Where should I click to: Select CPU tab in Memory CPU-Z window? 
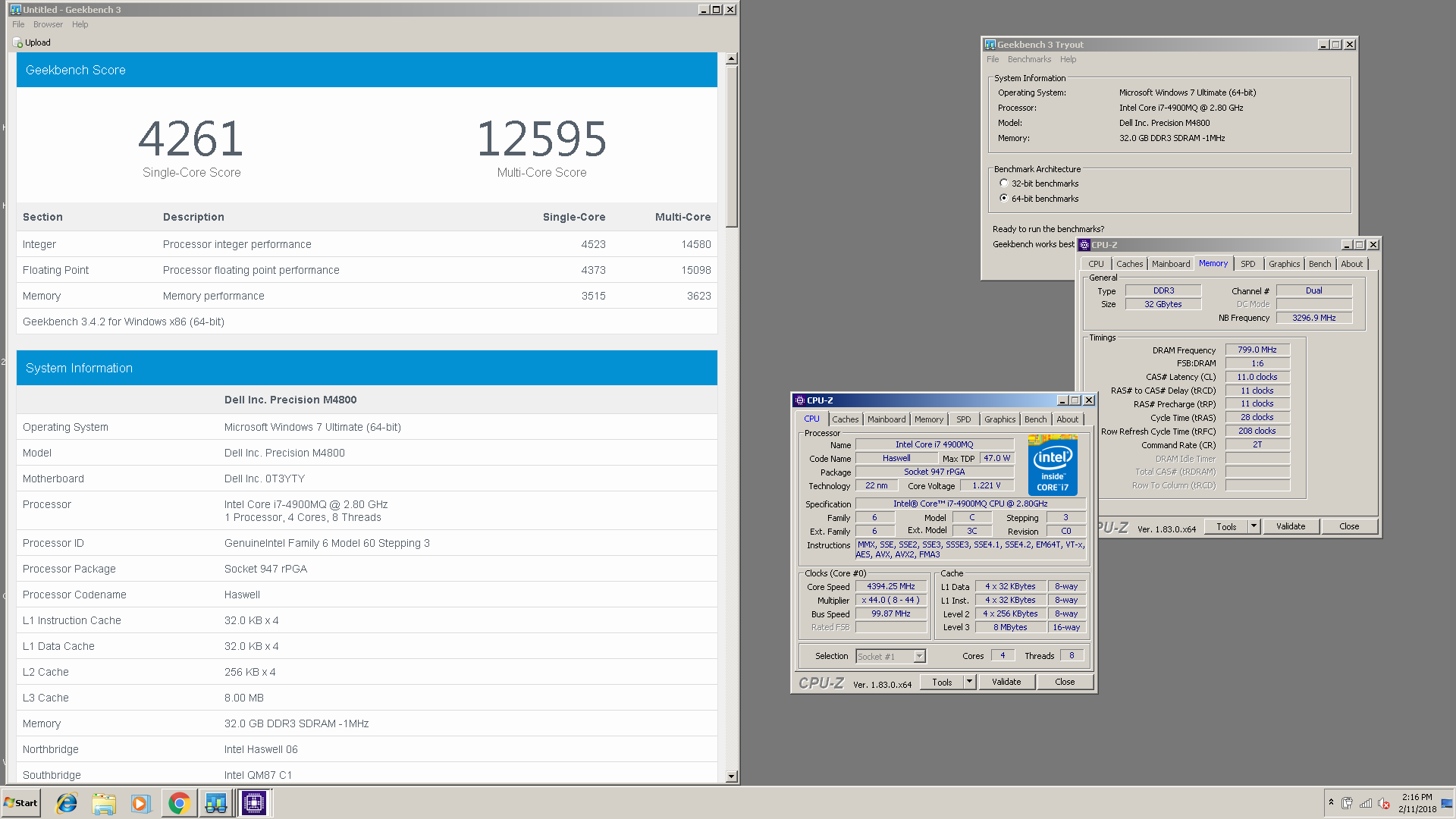click(1097, 264)
